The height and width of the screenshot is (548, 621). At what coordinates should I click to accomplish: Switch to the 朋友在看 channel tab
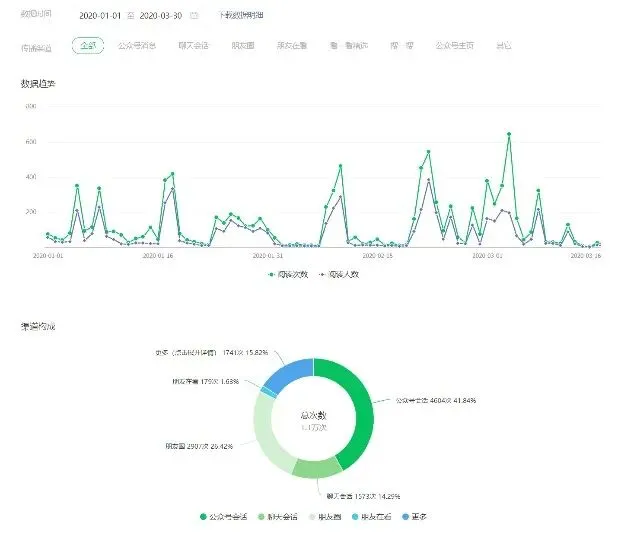292,46
